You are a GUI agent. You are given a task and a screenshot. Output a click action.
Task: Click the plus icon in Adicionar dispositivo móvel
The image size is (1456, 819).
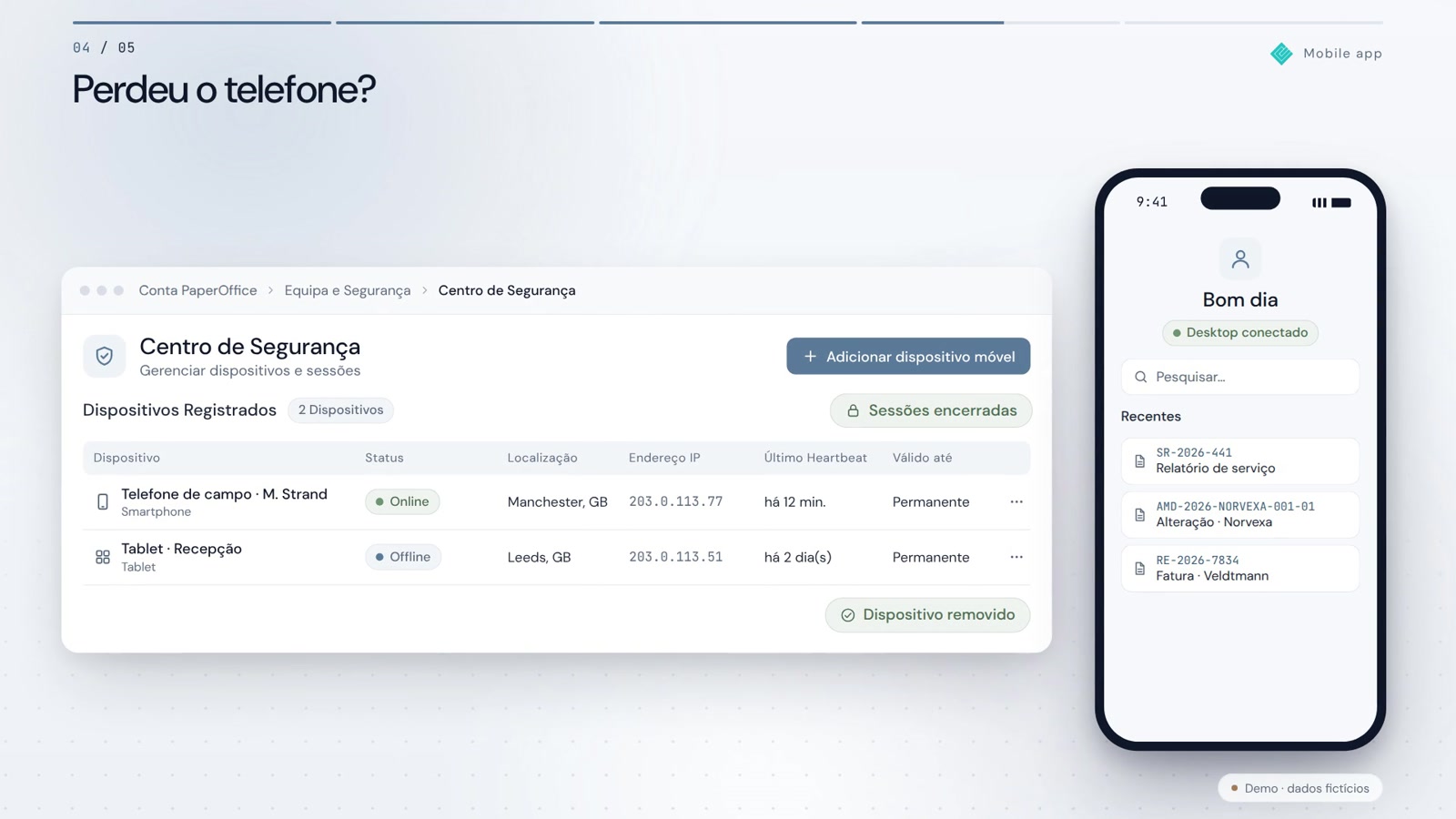click(x=810, y=357)
